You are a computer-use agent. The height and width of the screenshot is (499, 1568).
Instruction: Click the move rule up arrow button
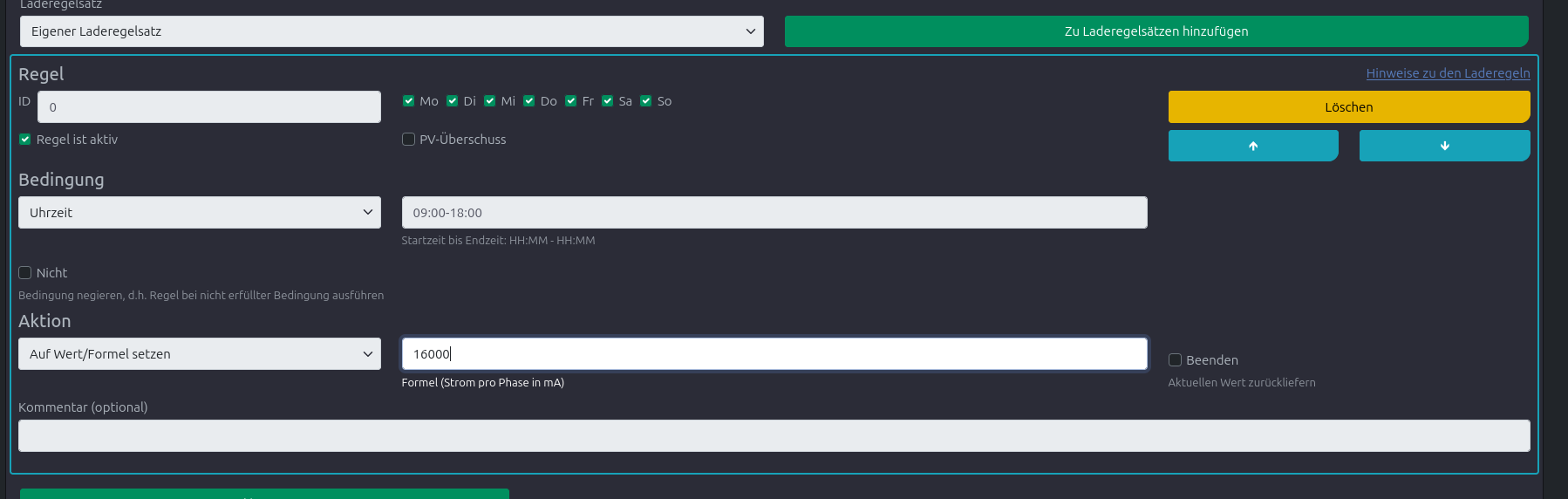point(1252,146)
